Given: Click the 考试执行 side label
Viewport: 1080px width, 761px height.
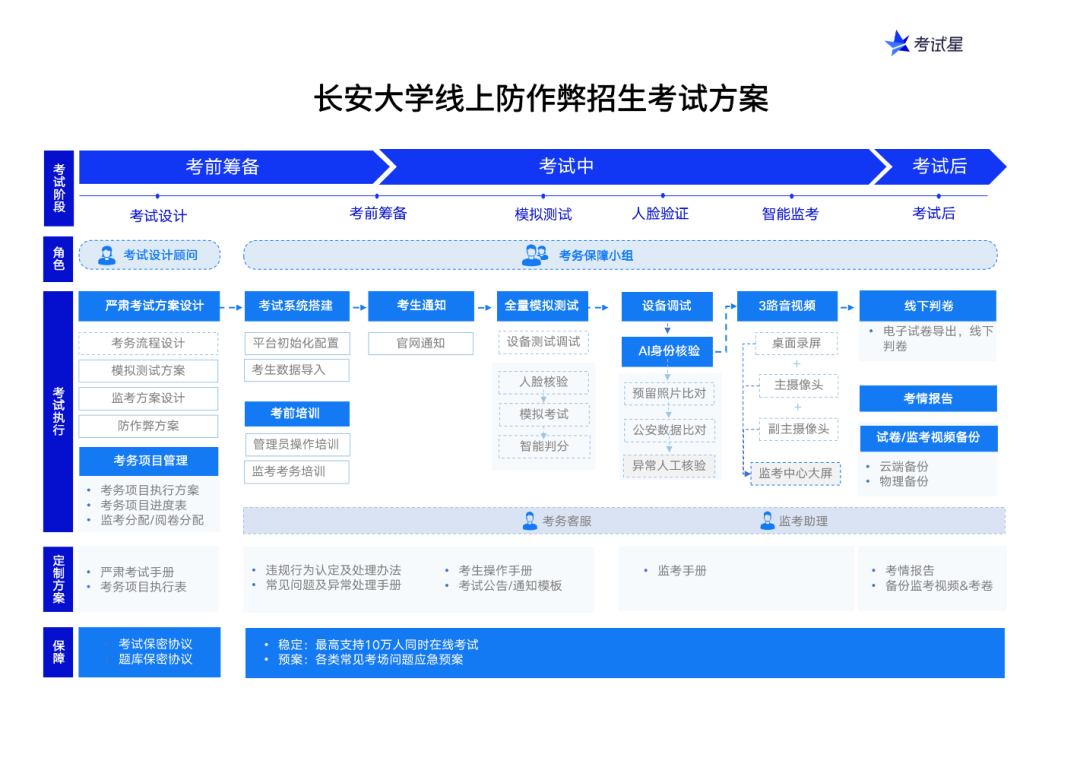Looking at the screenshot, I should (x=59, y=411).
